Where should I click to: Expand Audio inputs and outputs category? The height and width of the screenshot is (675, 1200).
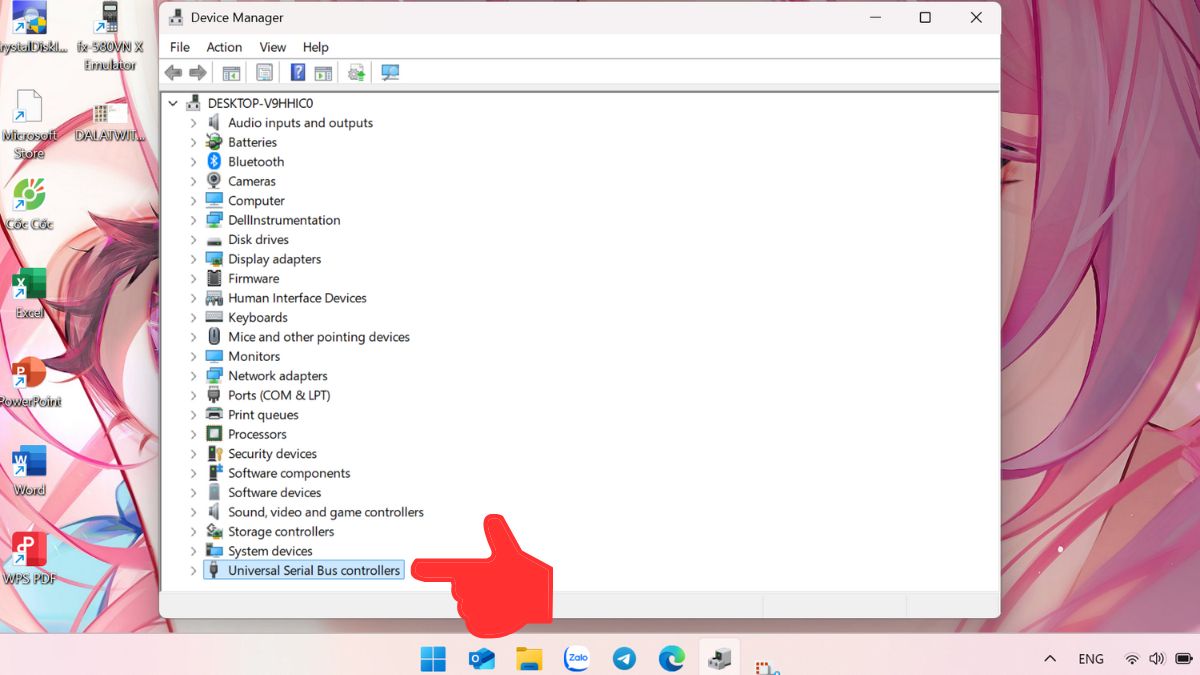(193, 123)
